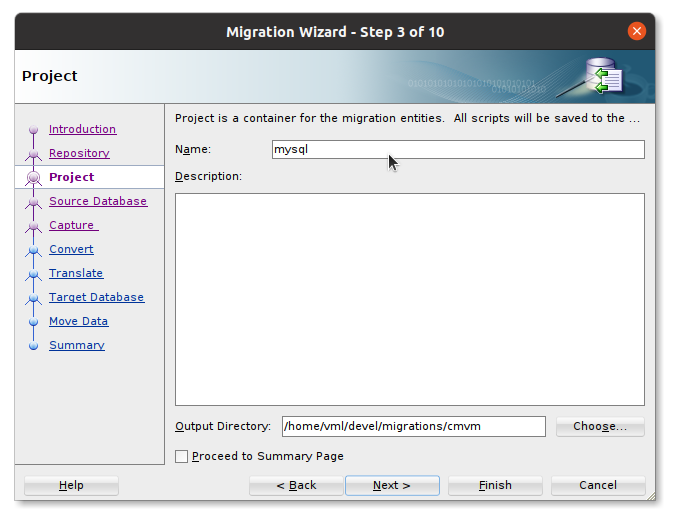This screenshot has width=674, height=519.
Task: Go to the Introduction step link
Action: pyautogui.click(x=82, y=129)
